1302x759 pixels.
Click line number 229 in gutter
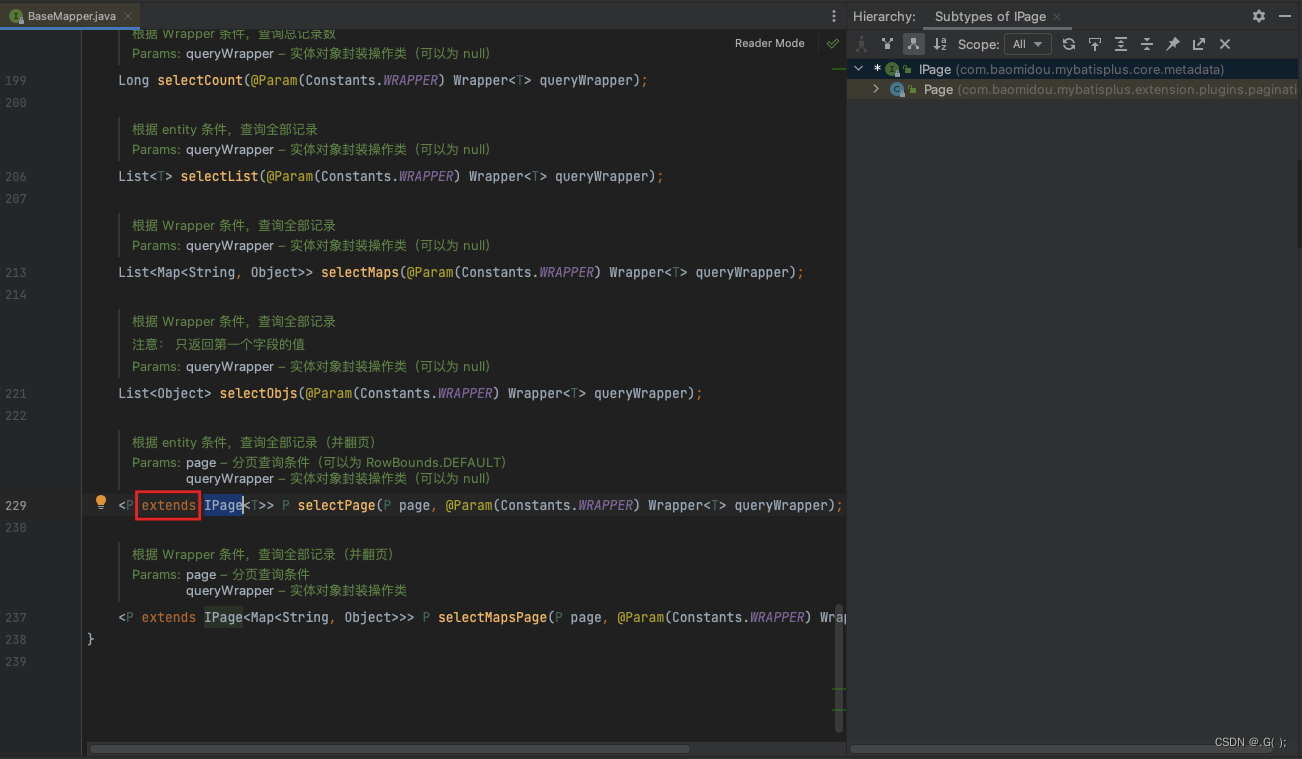(x=15, y=505)
